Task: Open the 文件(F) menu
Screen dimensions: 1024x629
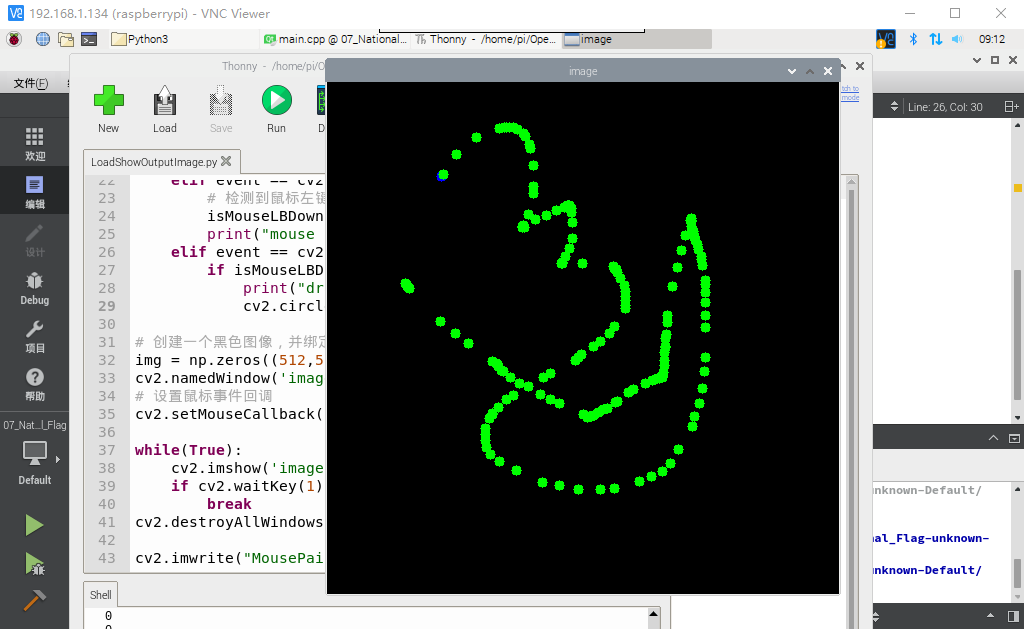Action: pyautogui.click(x=31, y=84)
